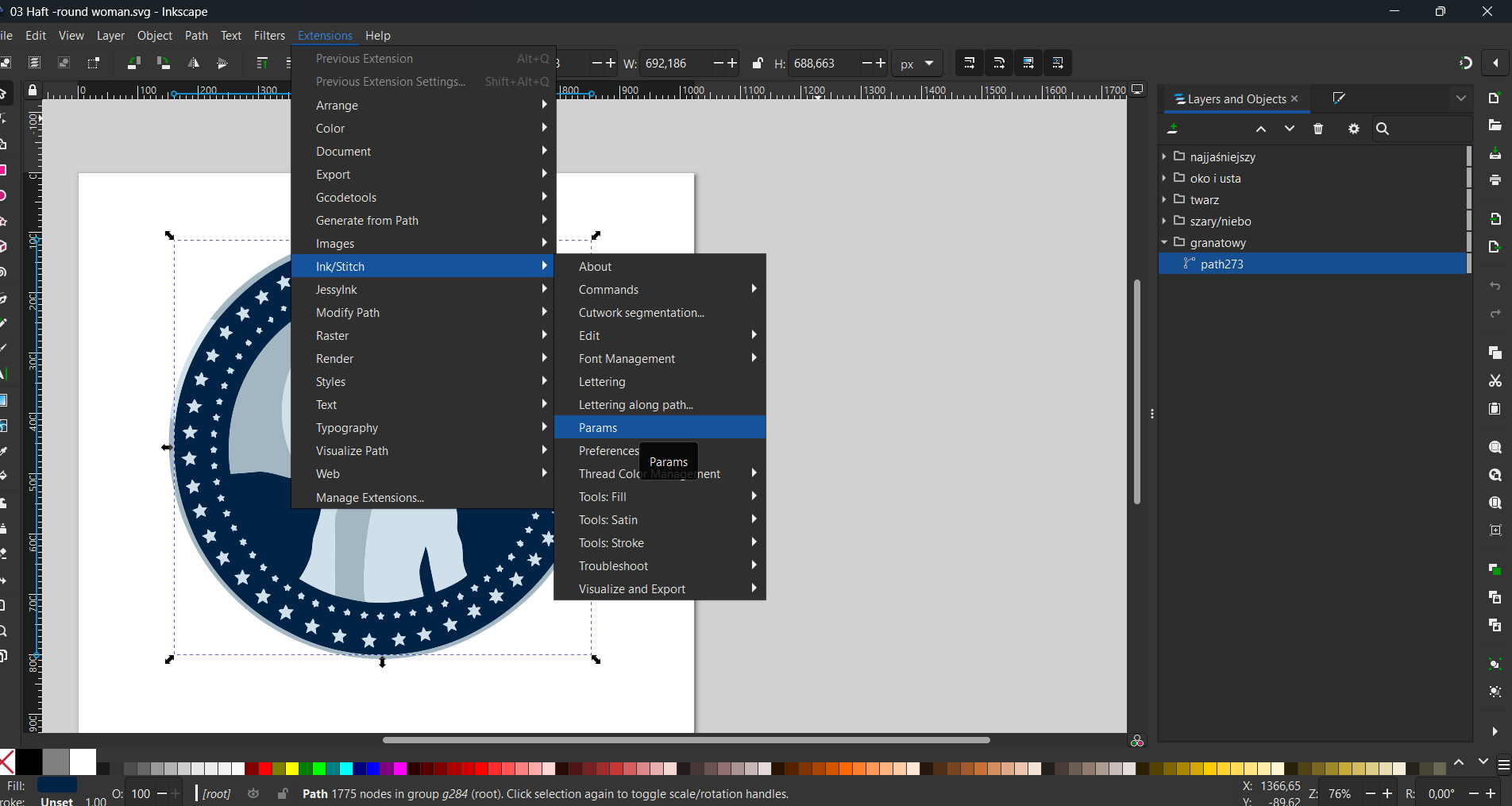Toggle scale stroke width with object
This screenshot has width=1512, height=806.
(x=969, y=63)
